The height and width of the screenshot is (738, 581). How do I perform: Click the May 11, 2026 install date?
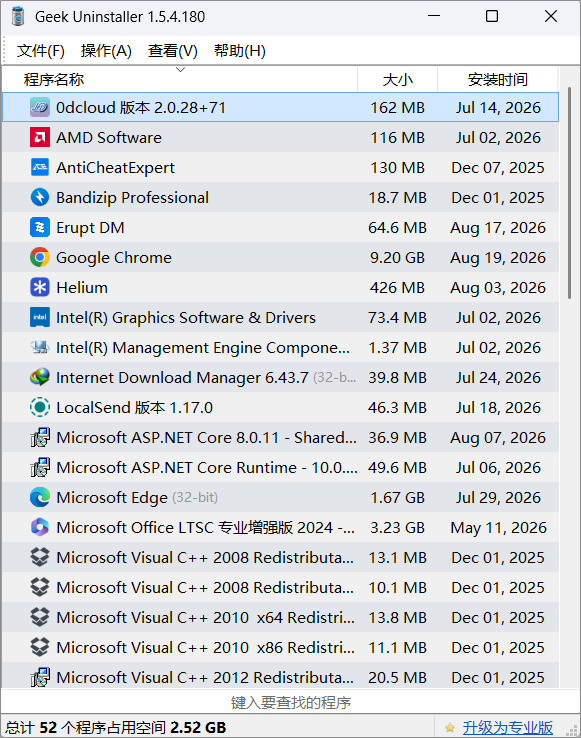(x=498, y=528)
